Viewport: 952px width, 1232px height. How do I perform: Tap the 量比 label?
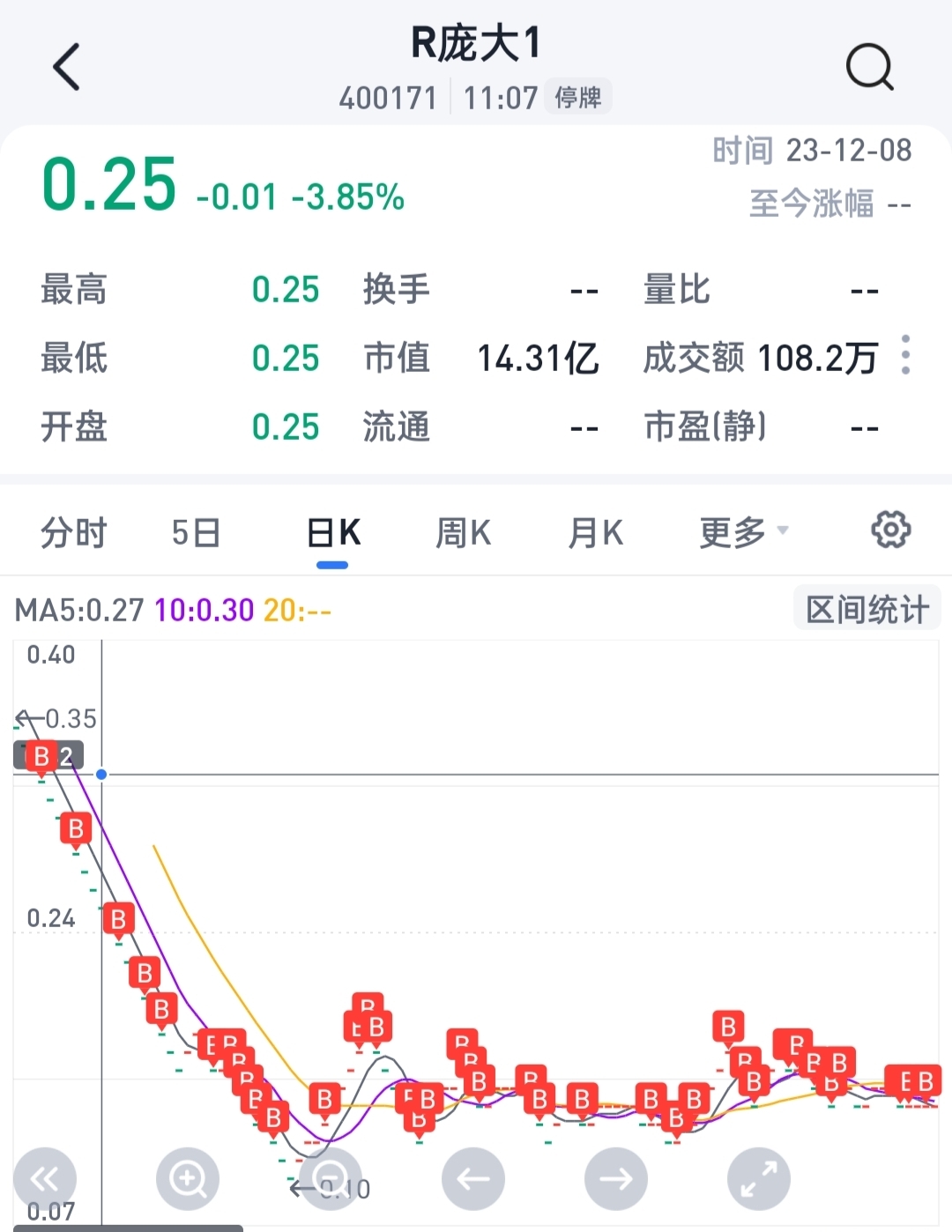click(x=677, y=289)
